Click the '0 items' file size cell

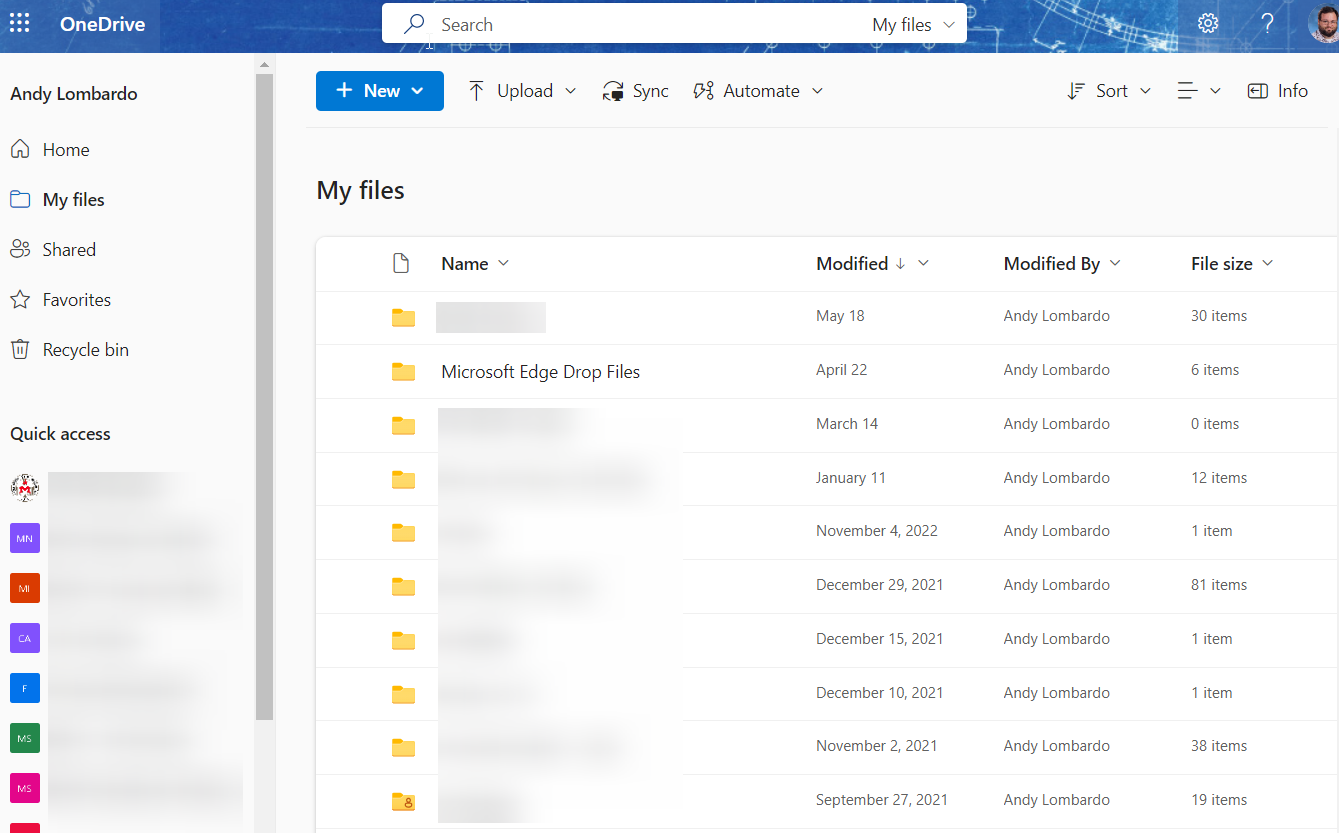point(1215,424)
